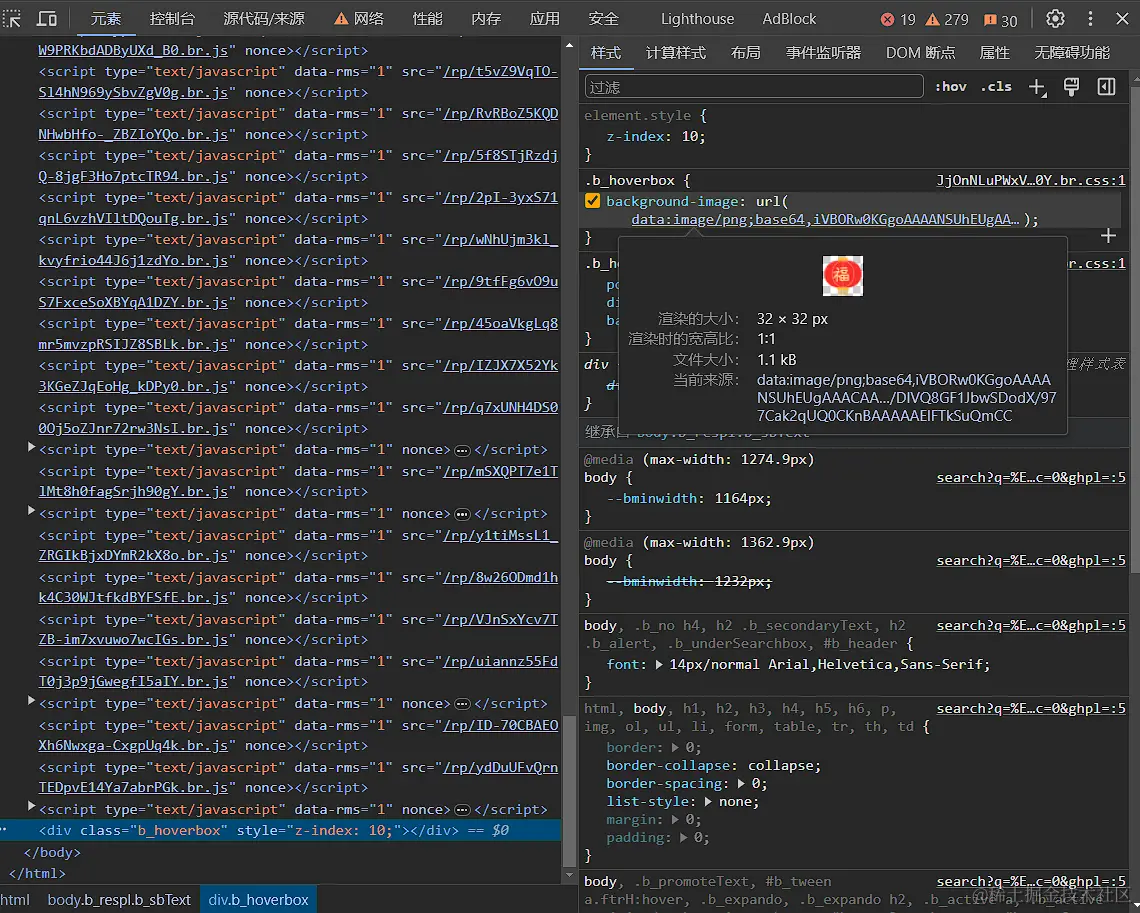Edit the z-index value 10
Image resolution: width=1140 pixels, height=913 pixels.
pyautogui.click(x=690, y=136)
